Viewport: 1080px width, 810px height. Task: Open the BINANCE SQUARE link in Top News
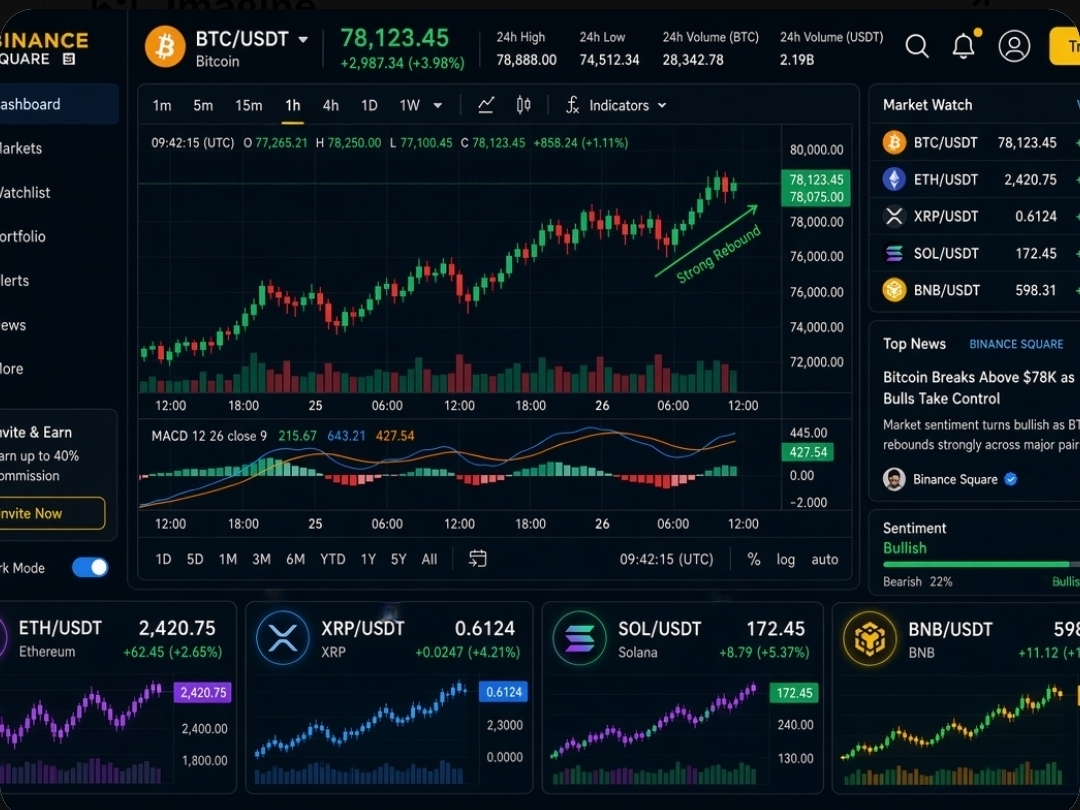click(x=1016, y=344)
